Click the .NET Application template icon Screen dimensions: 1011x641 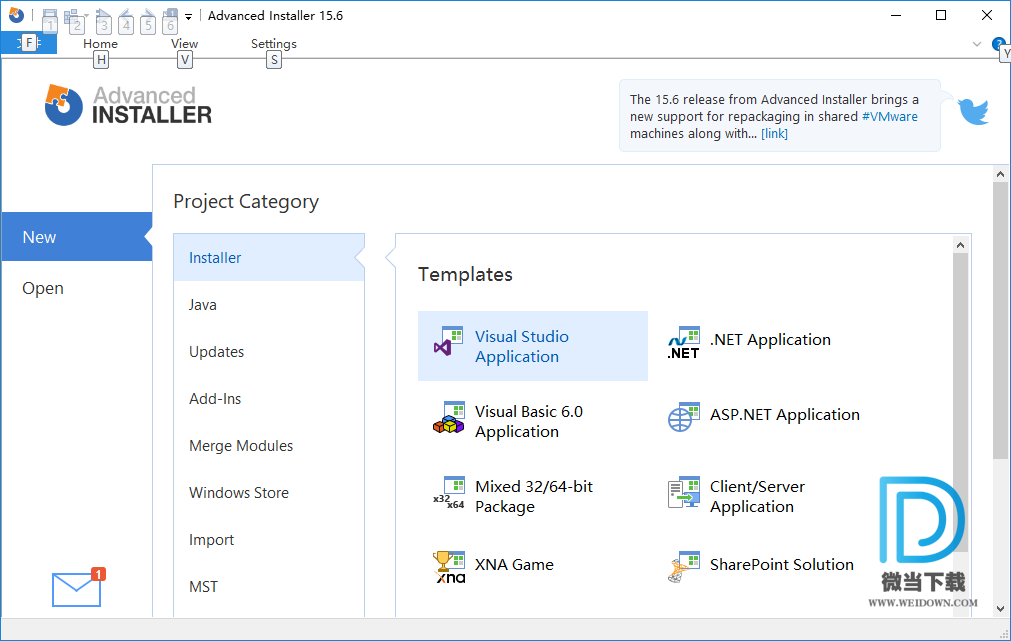683,342
